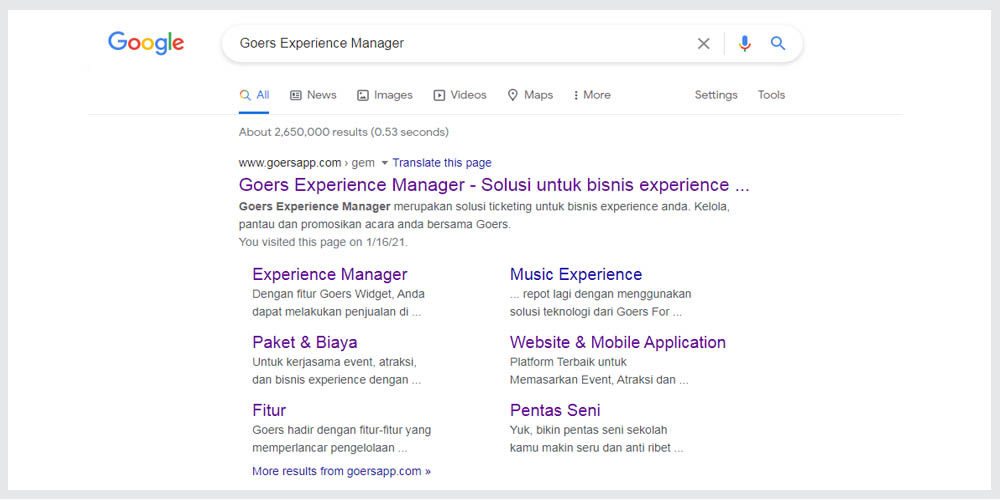
Task: Open the Fitur sitelink
Action: [269, 410]
